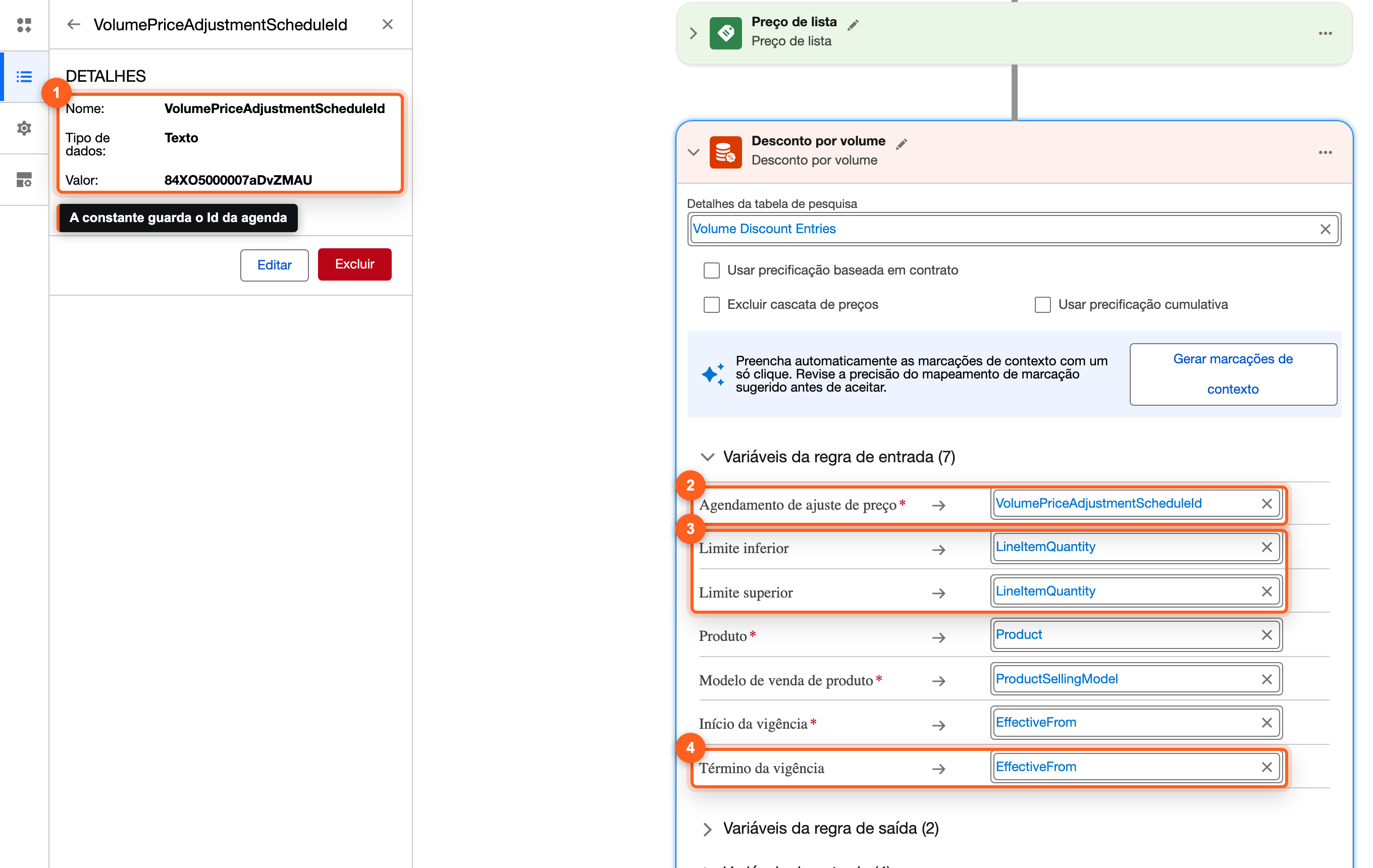1373x868 pixels.
Task: Click the Início da vigência EffectiveFrom field
Action: point(1136,723)
